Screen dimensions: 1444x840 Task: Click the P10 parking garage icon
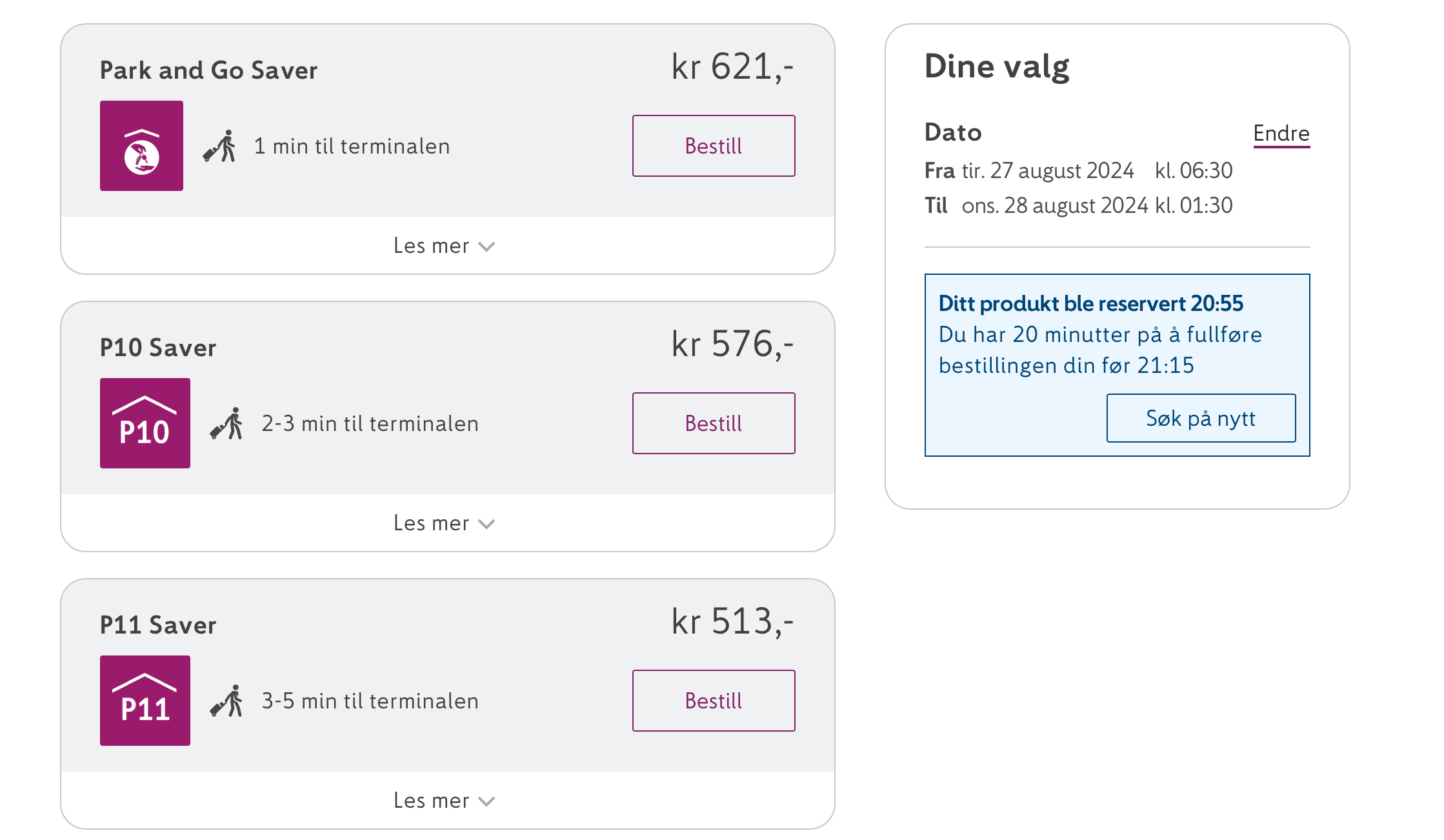[x=145, y=423]
